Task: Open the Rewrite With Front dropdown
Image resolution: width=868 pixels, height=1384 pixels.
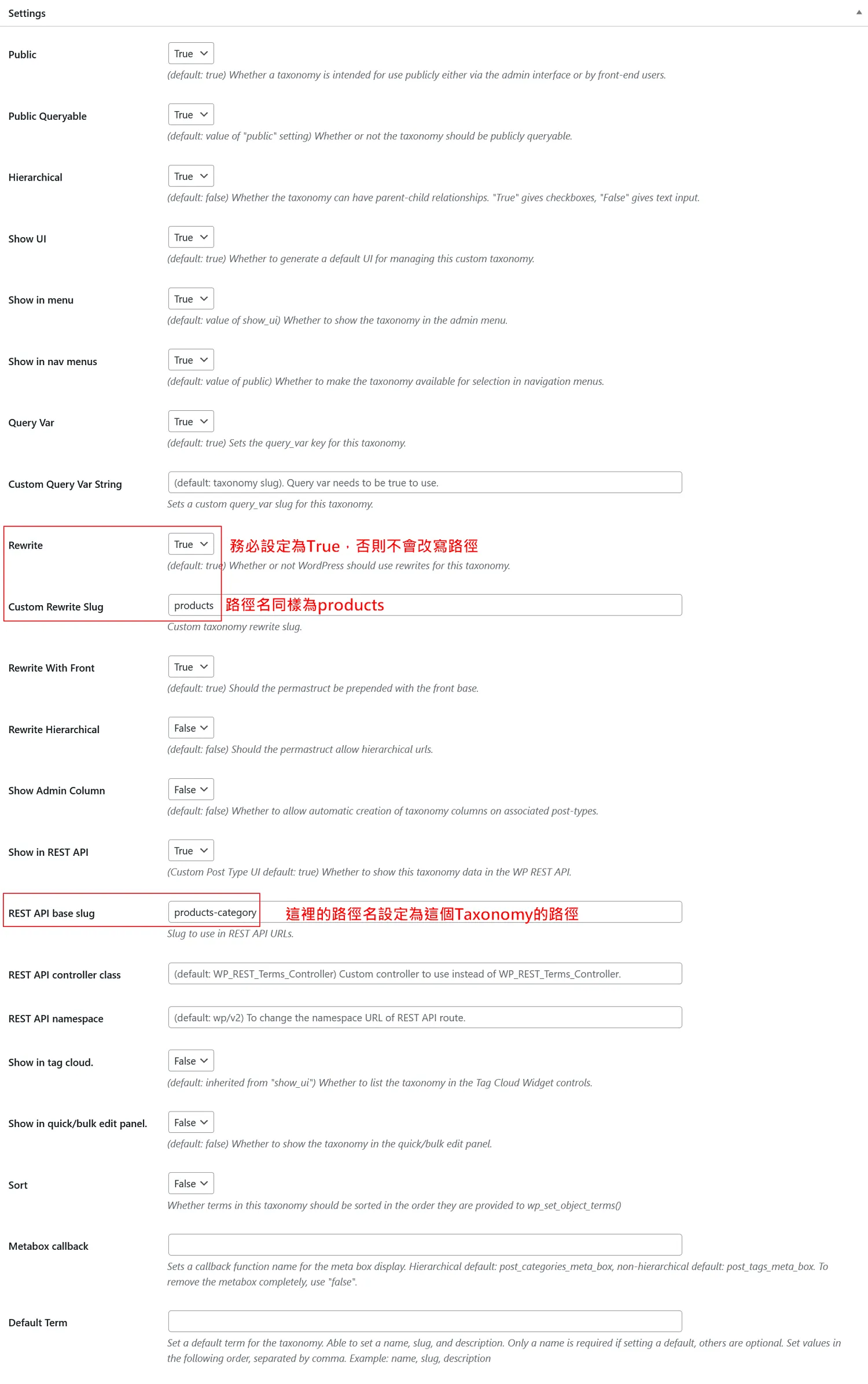Action: (190, 667)
